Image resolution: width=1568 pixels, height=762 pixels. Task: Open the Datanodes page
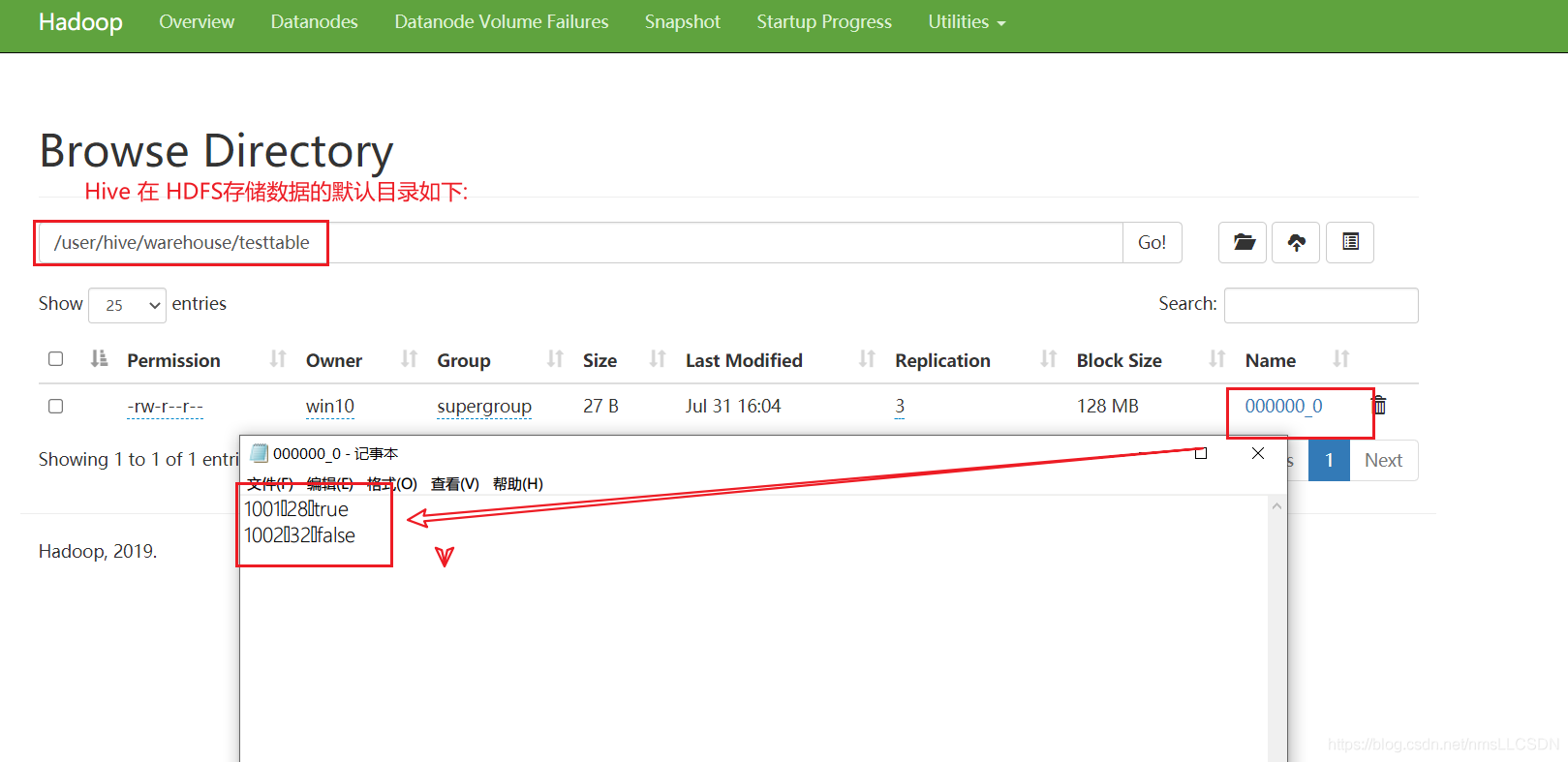click(x=314, y=21)
